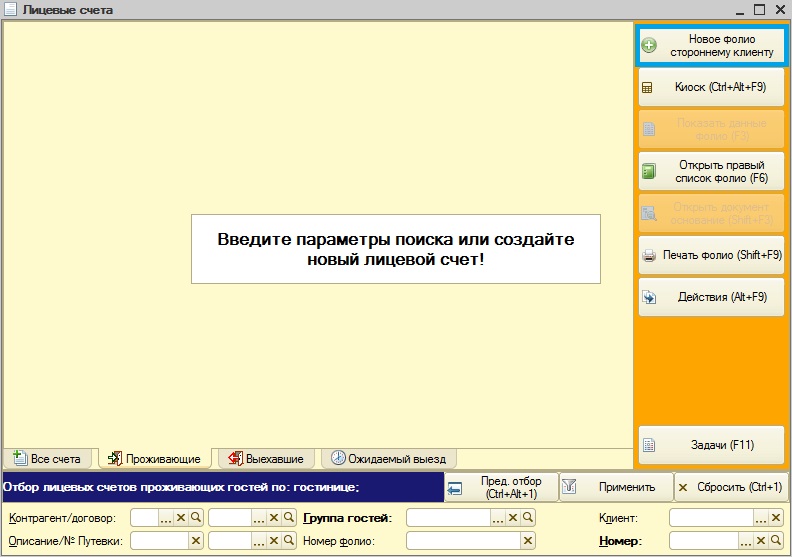Switch to Все счета tab
This screenshot has width=792, height=557.
coord(47,459)
